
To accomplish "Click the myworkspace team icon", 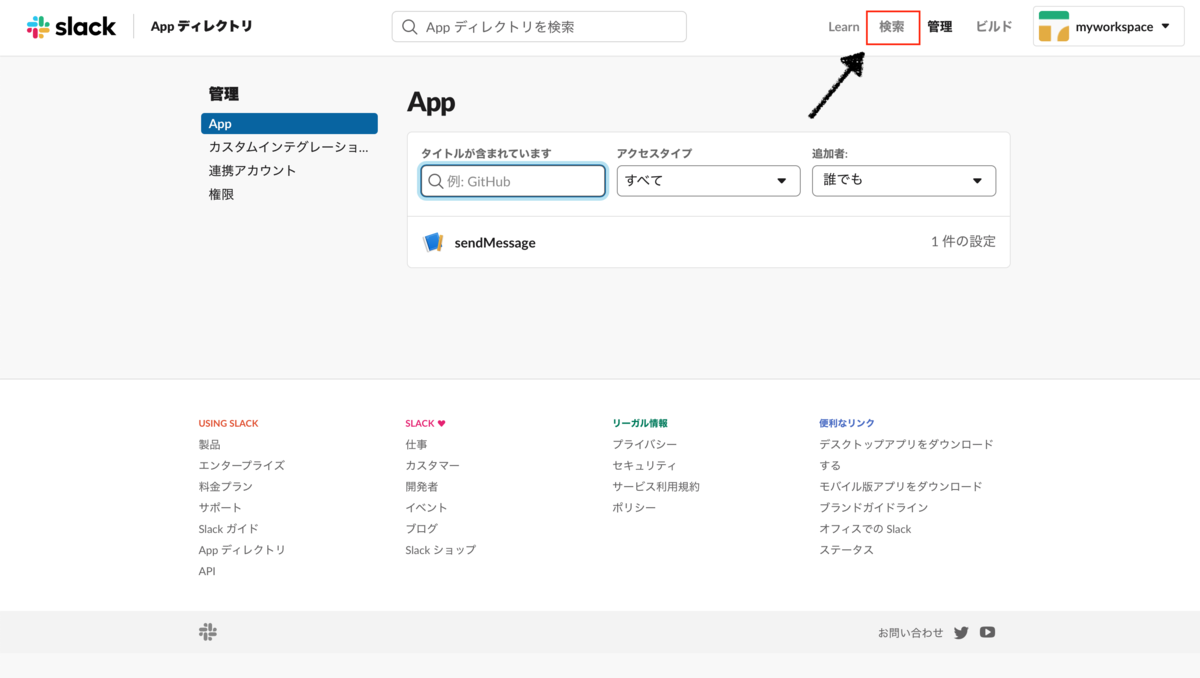I will pos(1053,27).
